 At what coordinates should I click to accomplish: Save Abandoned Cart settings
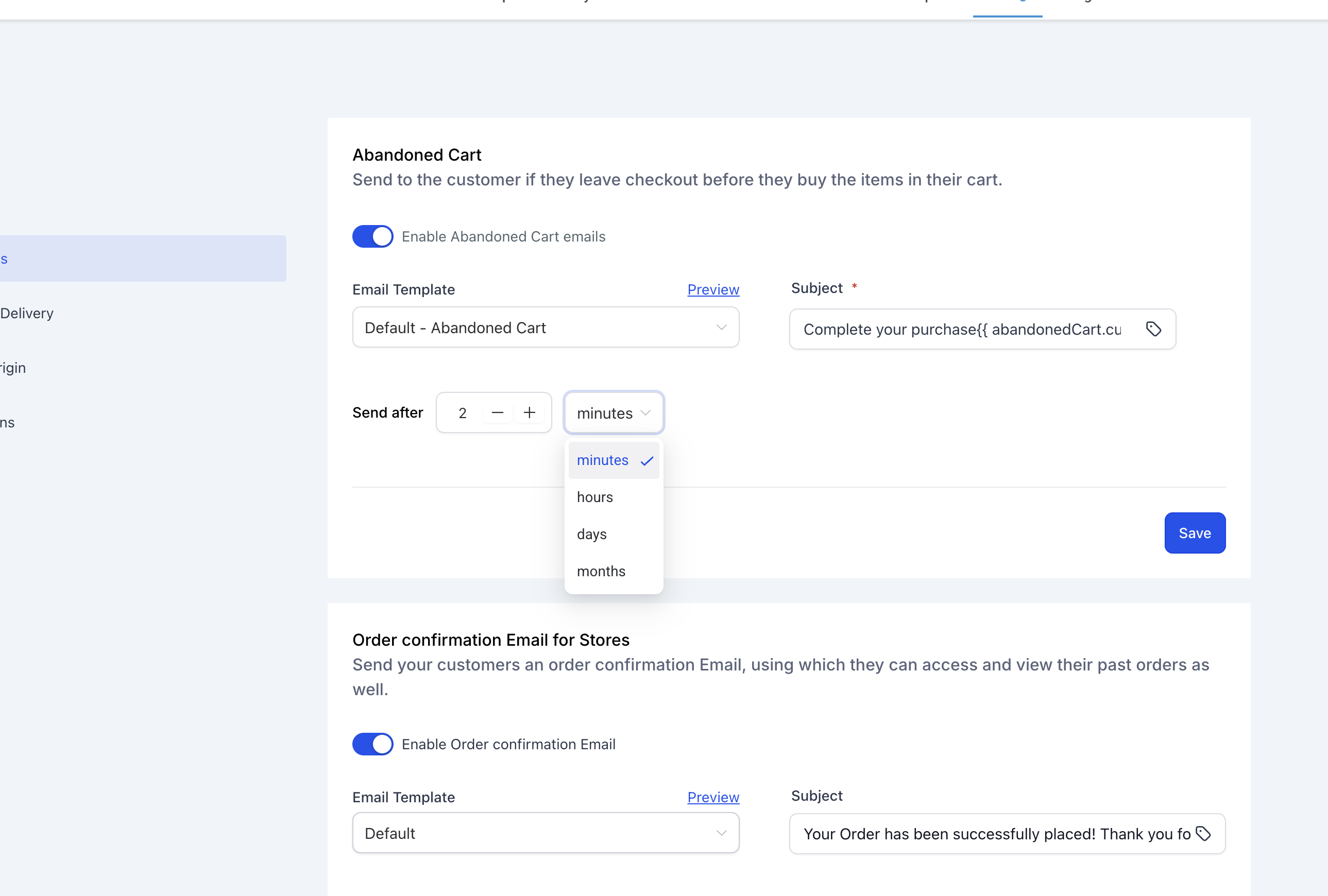(x=1194, y=533)
